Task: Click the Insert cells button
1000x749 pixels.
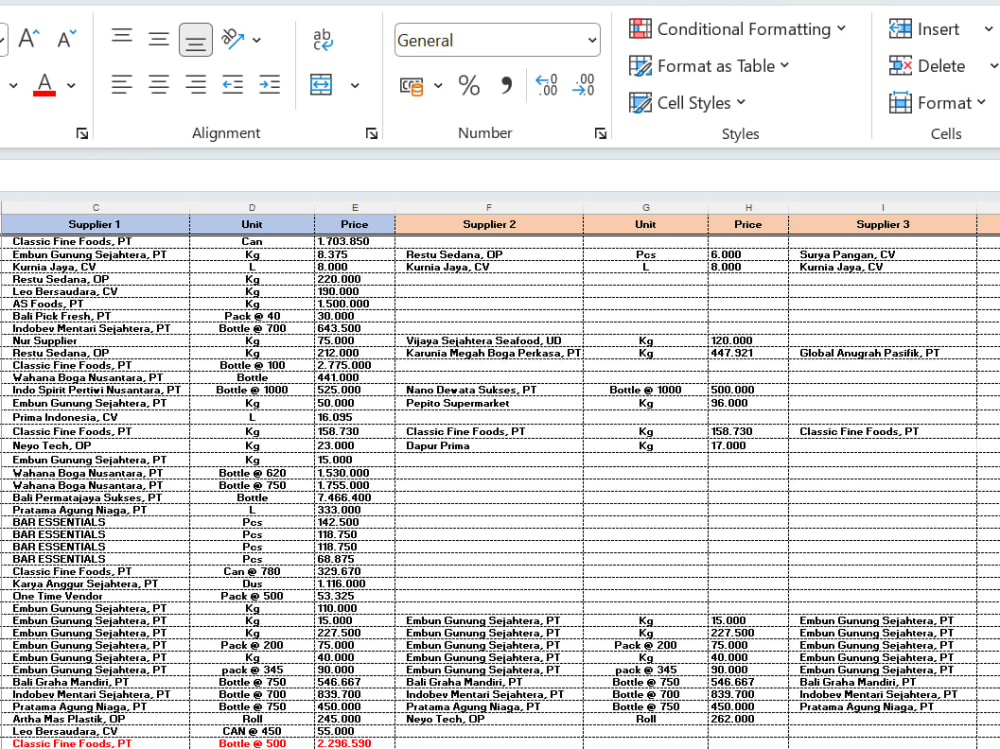Action: coord(924,29)
